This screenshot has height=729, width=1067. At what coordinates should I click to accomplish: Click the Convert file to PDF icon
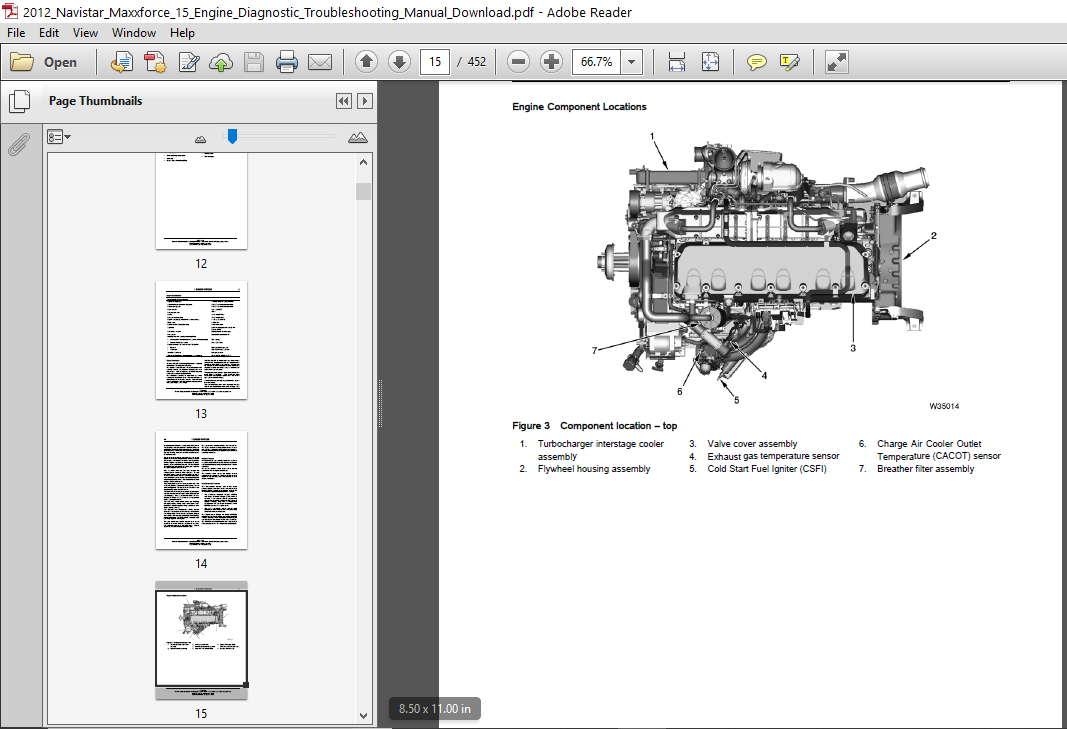[155, 62]
